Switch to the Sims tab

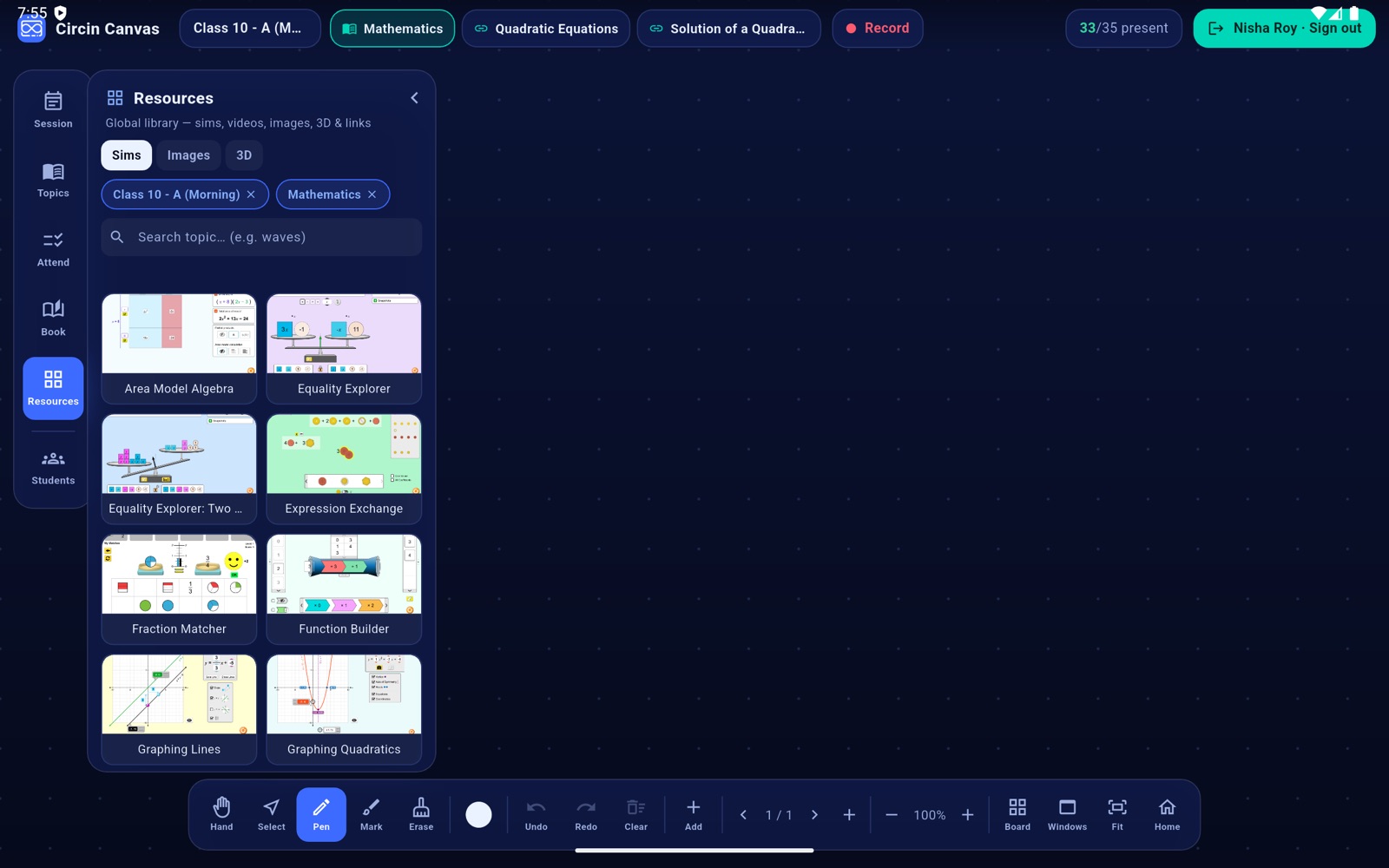click(x=127, y=155)
